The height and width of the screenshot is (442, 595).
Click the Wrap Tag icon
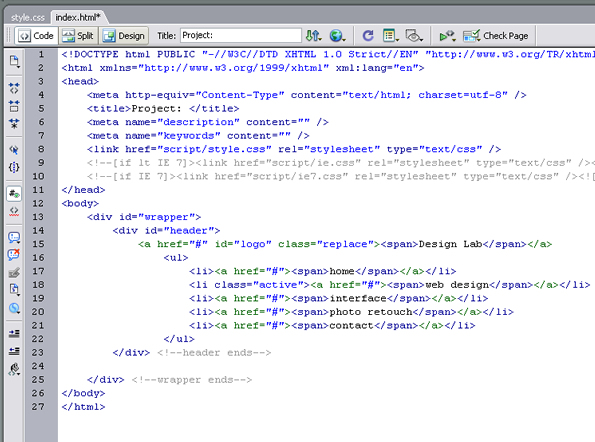[14, 272]
